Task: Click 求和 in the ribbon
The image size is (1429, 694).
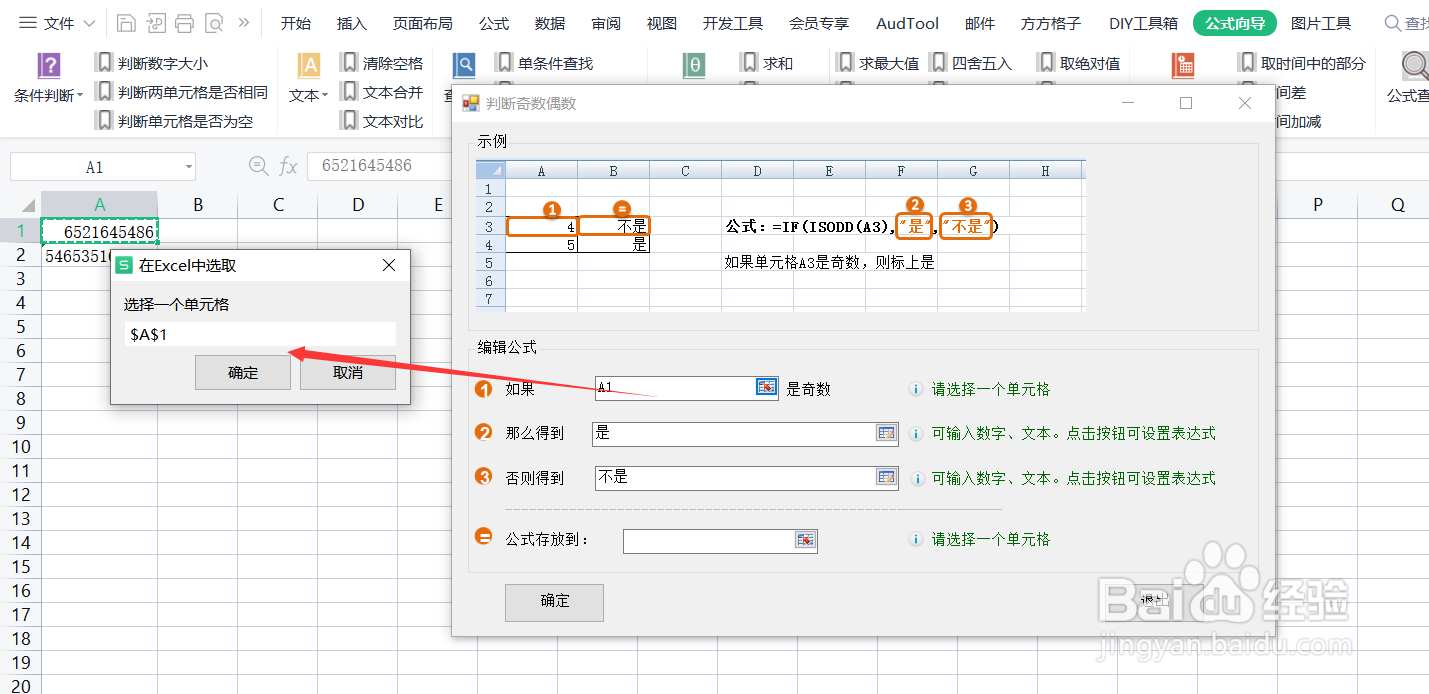Action: [x=767, y=63]
